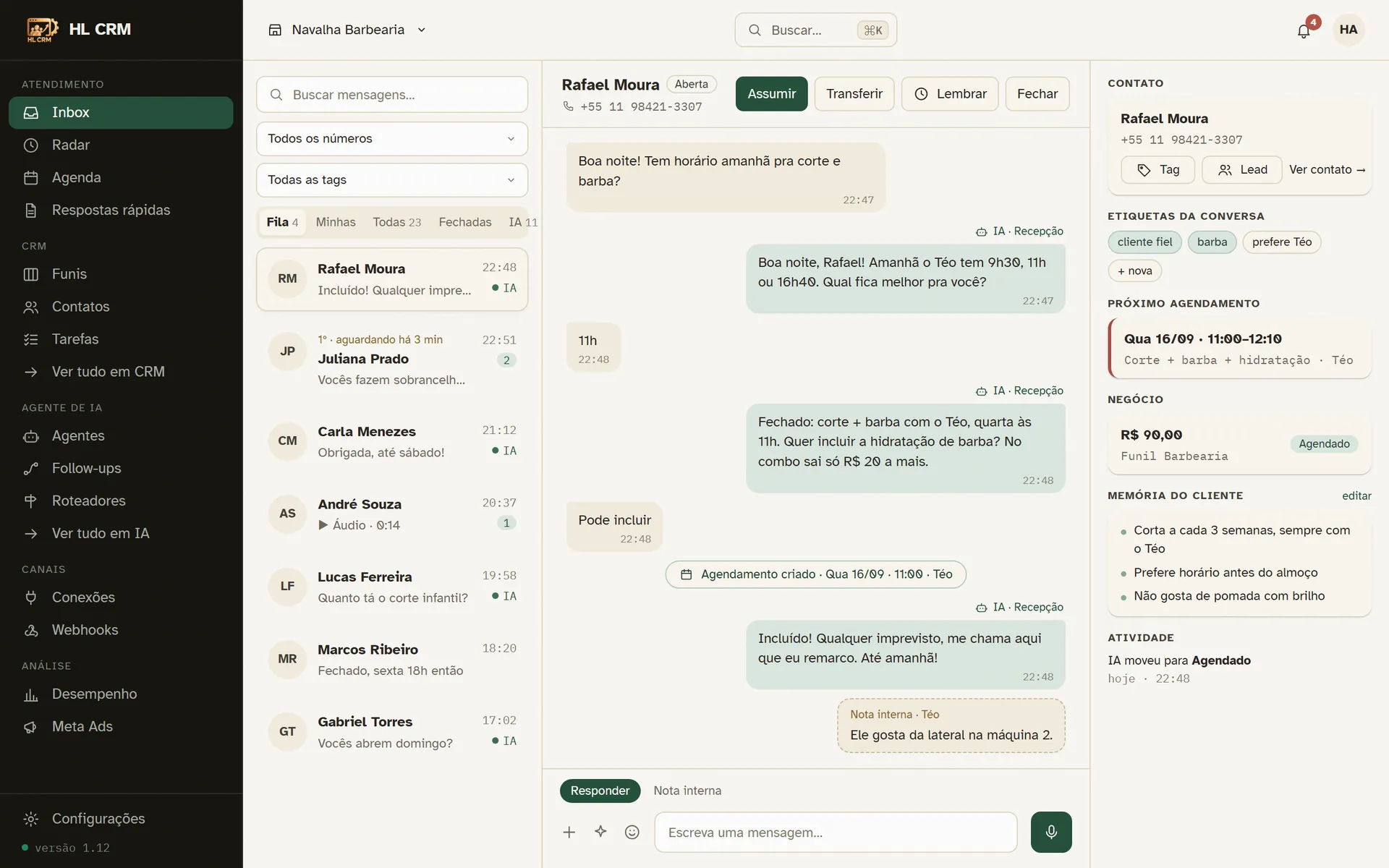The image size is (1389, 868).
Task: Click the Lembrar reminder button
Action: coord(950,94)
